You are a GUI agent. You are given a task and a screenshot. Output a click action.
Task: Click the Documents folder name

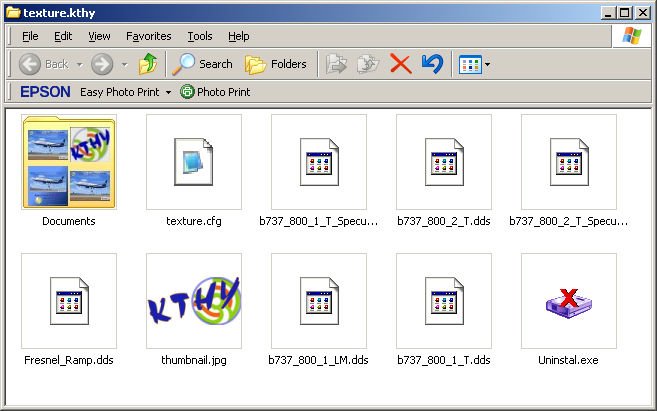pyautogui.click(x=69, y=221)
